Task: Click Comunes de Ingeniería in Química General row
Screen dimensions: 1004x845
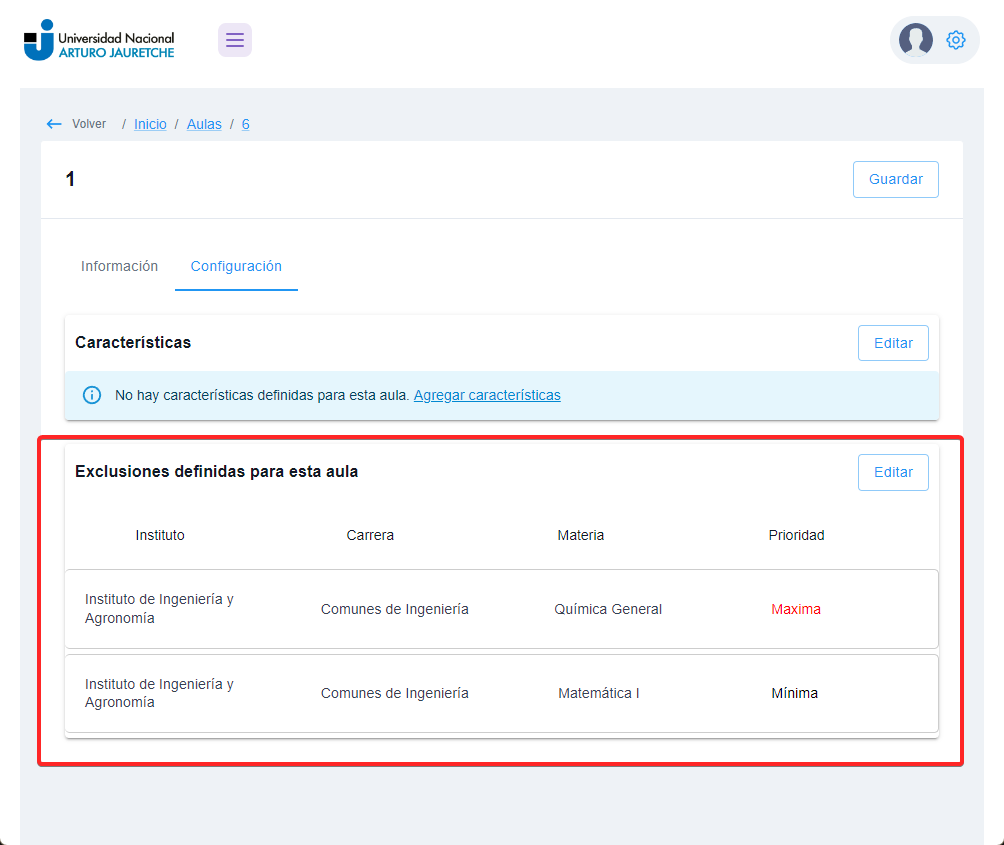Action: point(394,609)
